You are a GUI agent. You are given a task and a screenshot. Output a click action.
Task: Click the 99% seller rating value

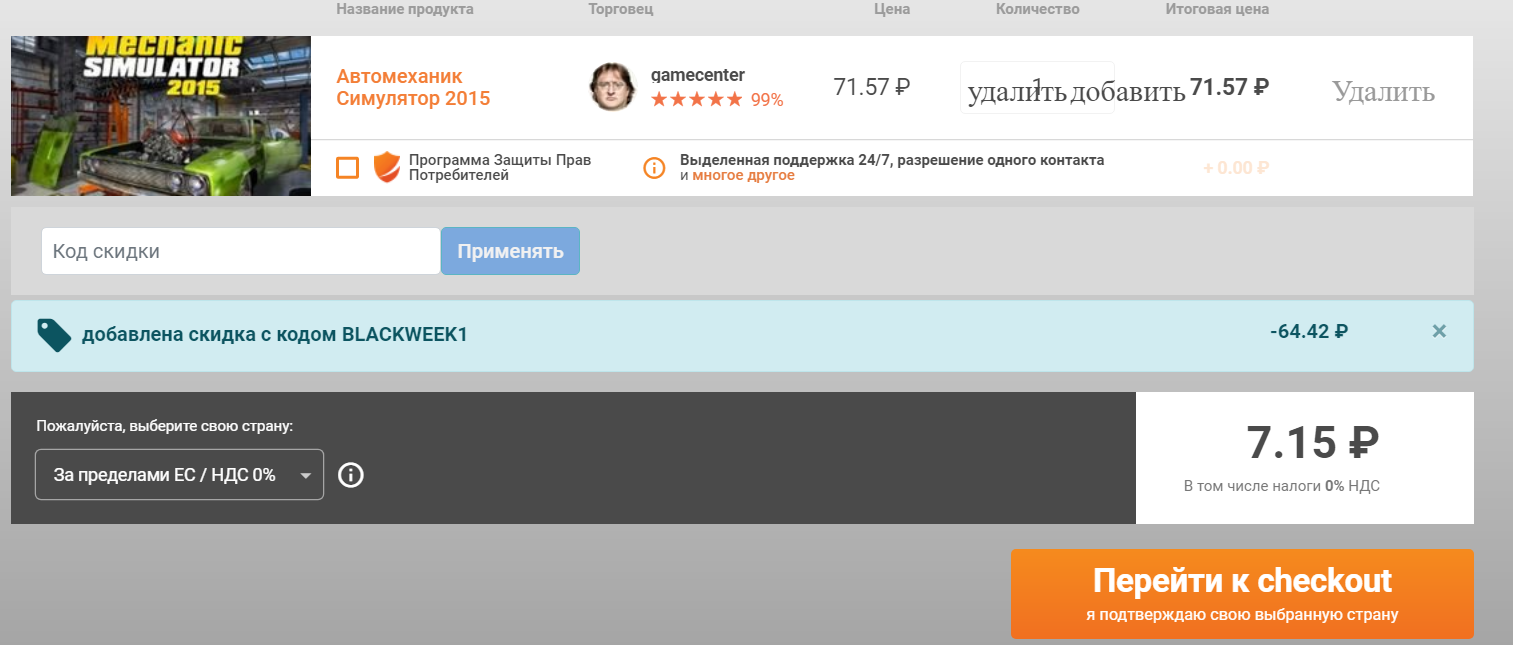pos(767,100)
